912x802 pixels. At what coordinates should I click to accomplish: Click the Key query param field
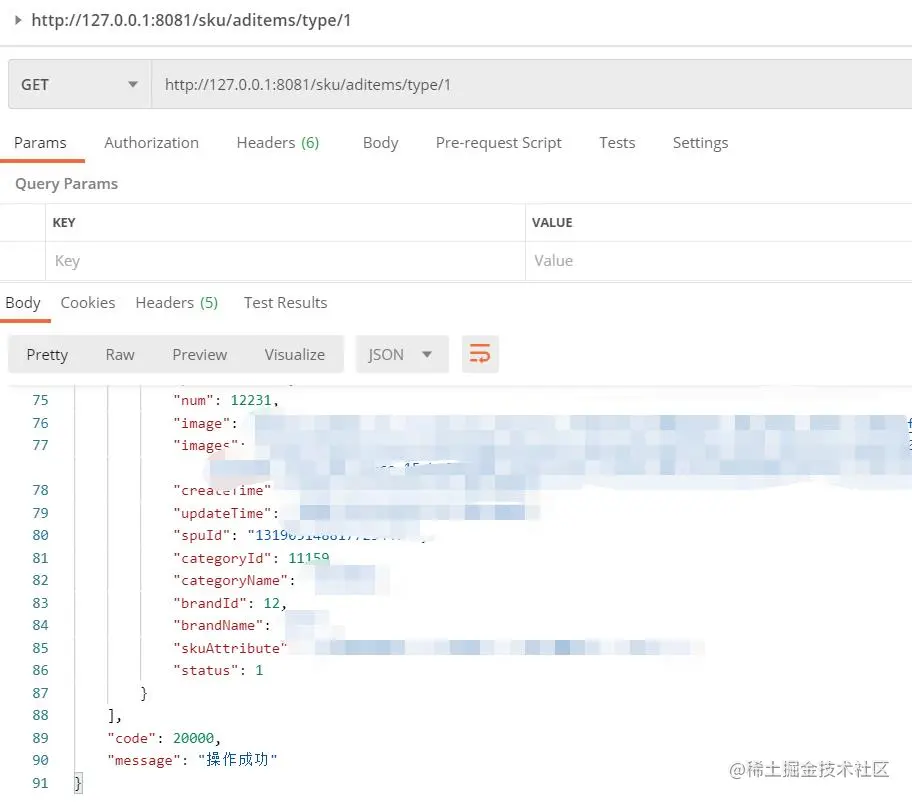(x=285, y=261)
